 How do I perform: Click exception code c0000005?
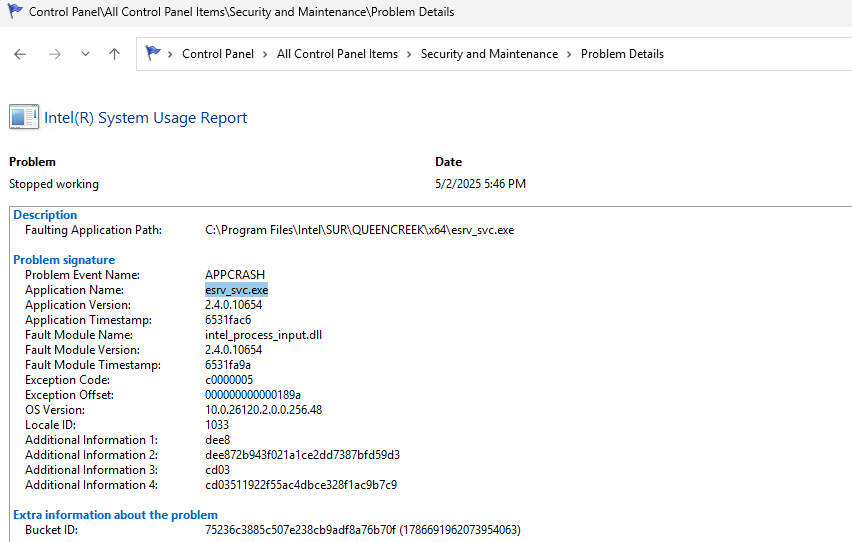point(229,379)
